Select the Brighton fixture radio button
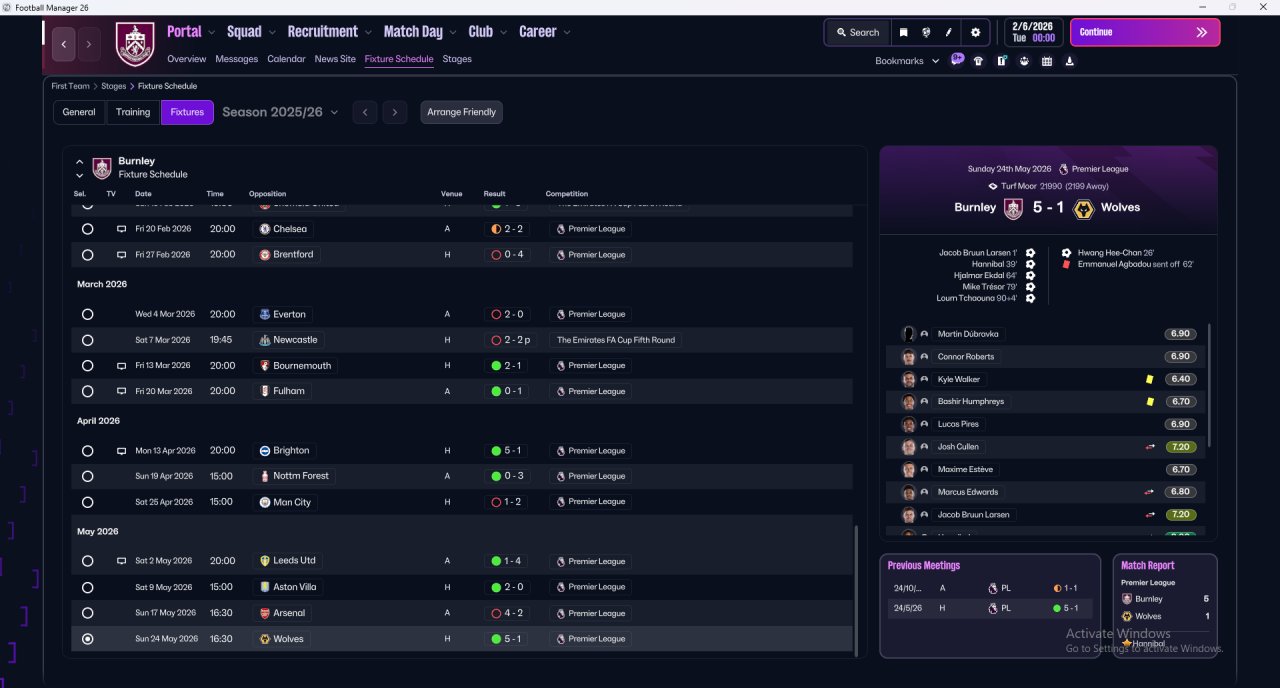 click(88, 451)
